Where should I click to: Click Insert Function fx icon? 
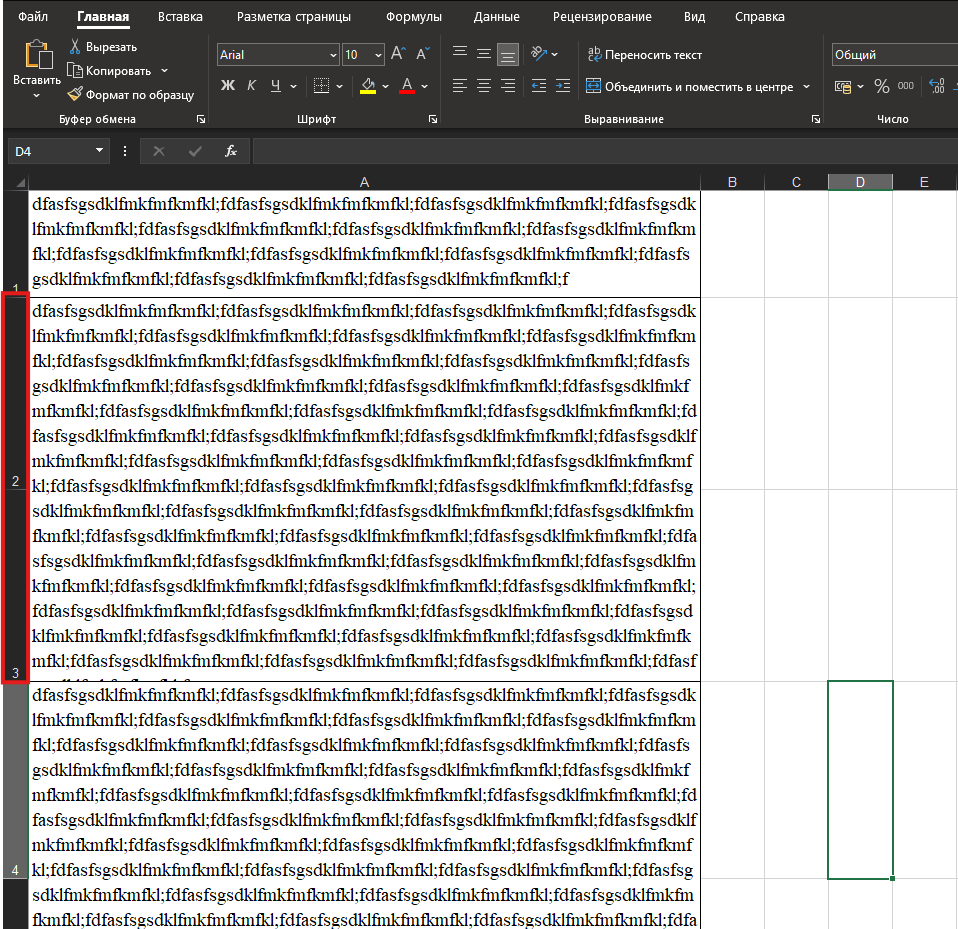(231, 151)
